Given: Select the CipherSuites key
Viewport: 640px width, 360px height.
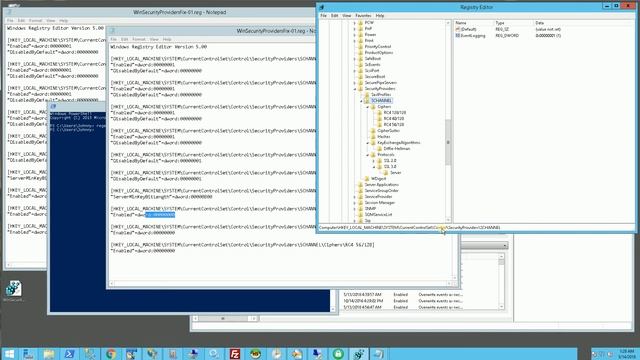Looking at the screenshot, I should click(x=389, y=131).
